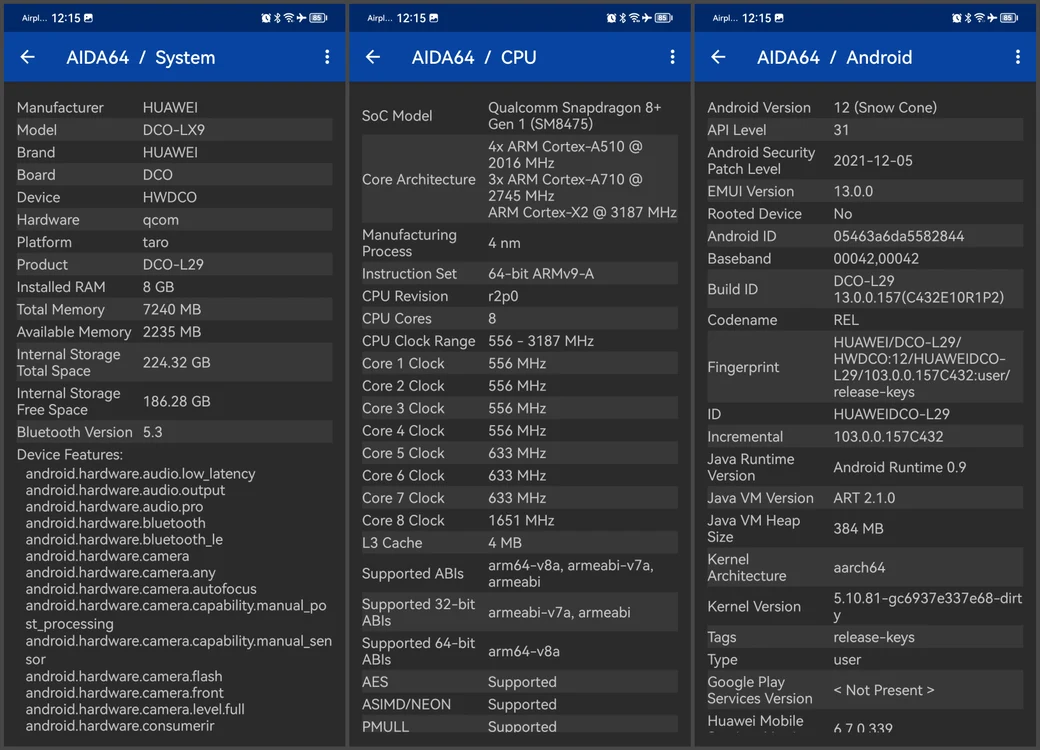Screen dimensions: 1040x750
Task: Open overflow menu on Android screen
Action: [1017, 57]
